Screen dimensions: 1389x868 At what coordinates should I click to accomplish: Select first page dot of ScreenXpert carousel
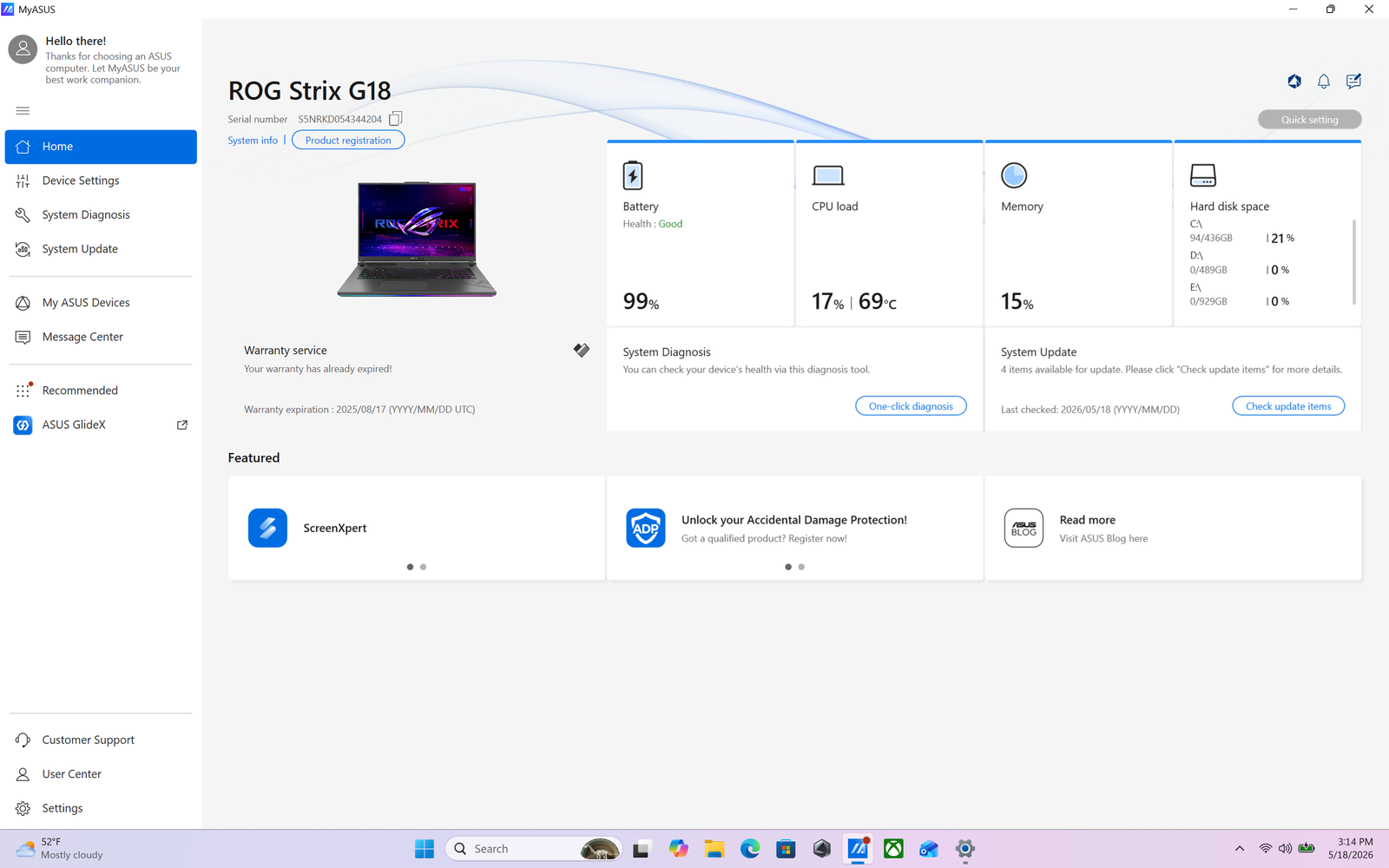point(410,567)
